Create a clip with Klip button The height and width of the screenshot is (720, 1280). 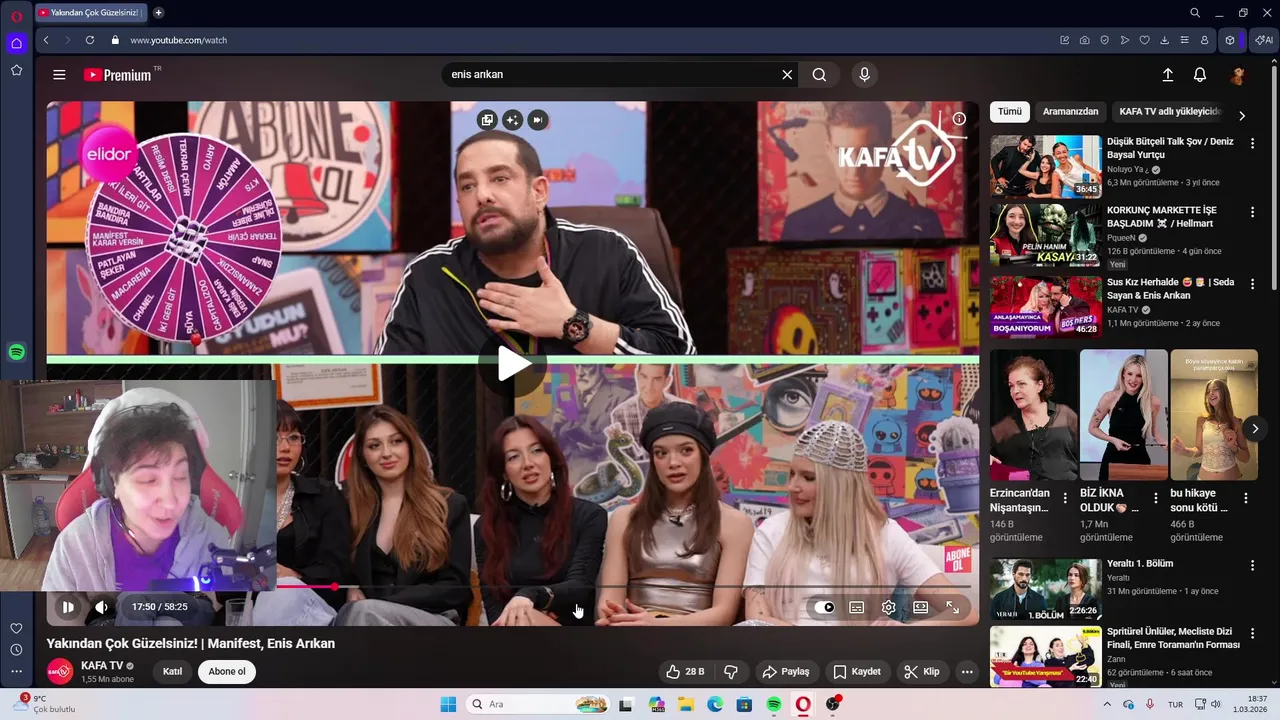(x=922, y=672)
